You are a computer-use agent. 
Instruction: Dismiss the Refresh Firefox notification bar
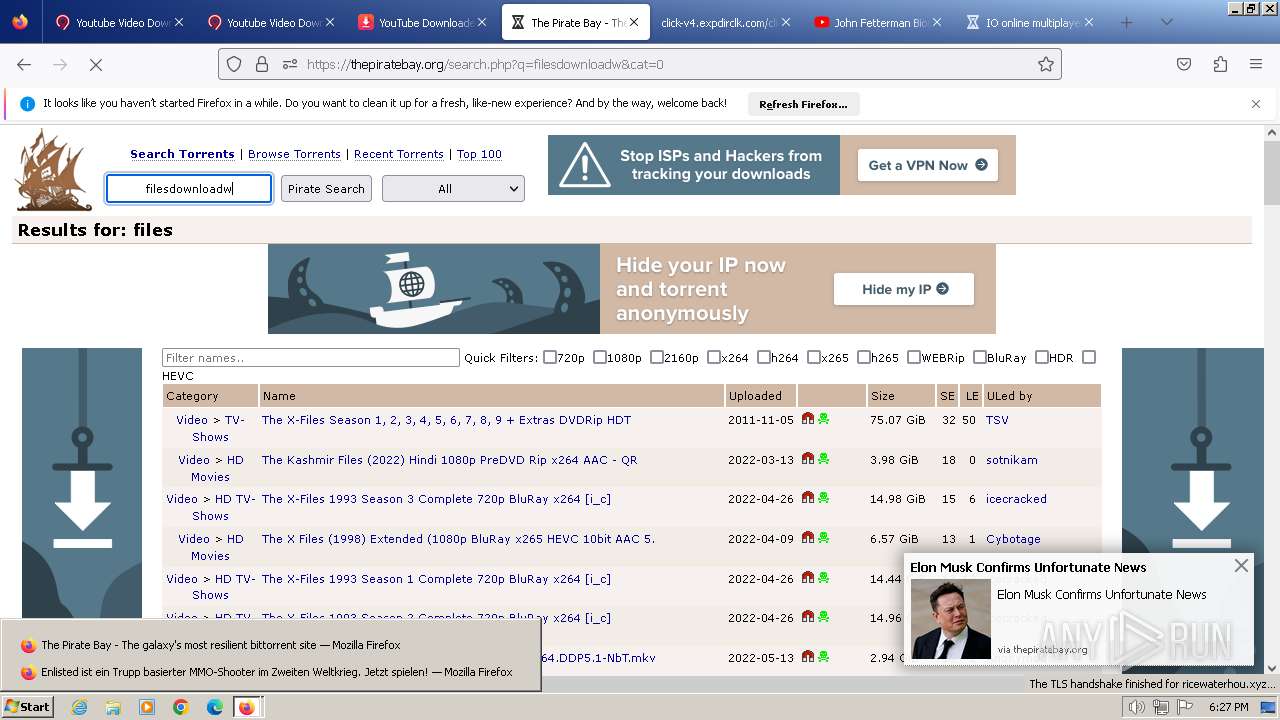point(1256,104)
